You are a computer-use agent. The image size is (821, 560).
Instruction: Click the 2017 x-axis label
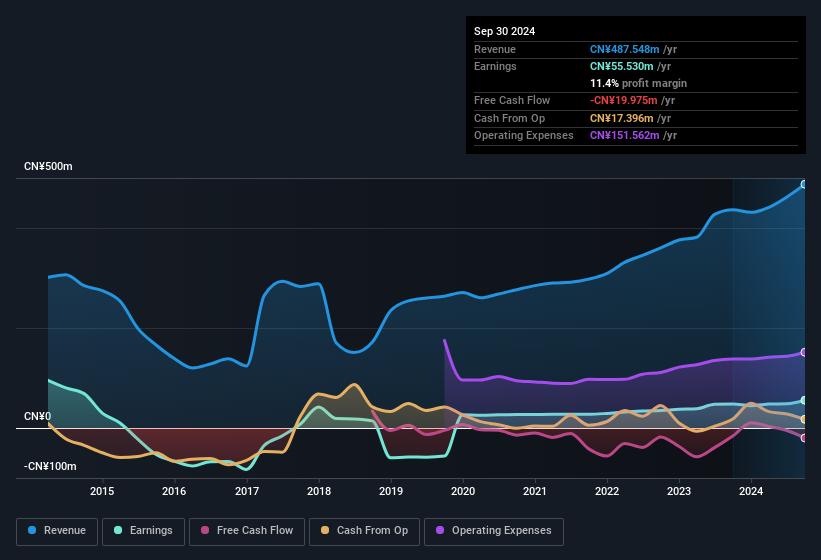(x=247, y=491)
